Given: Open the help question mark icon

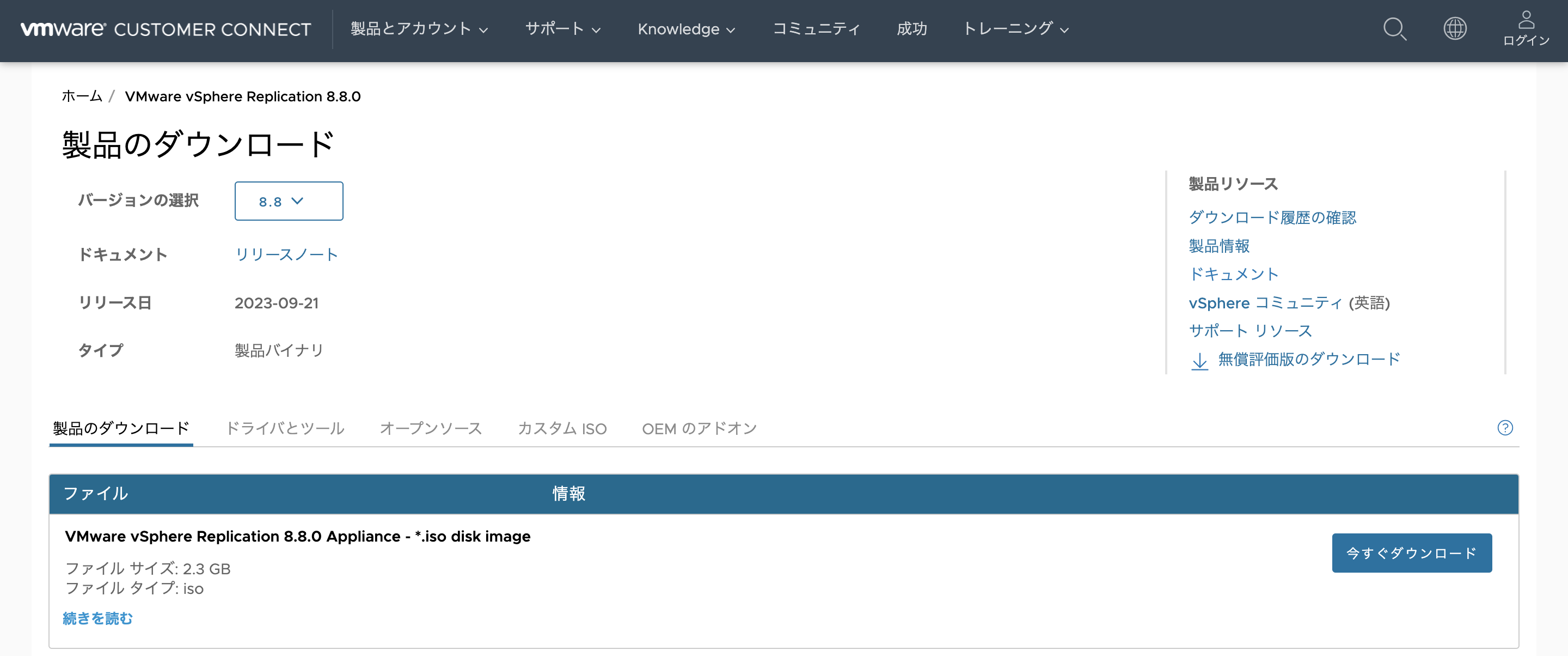Looking at the screenshot, I should click(1505, 428).
